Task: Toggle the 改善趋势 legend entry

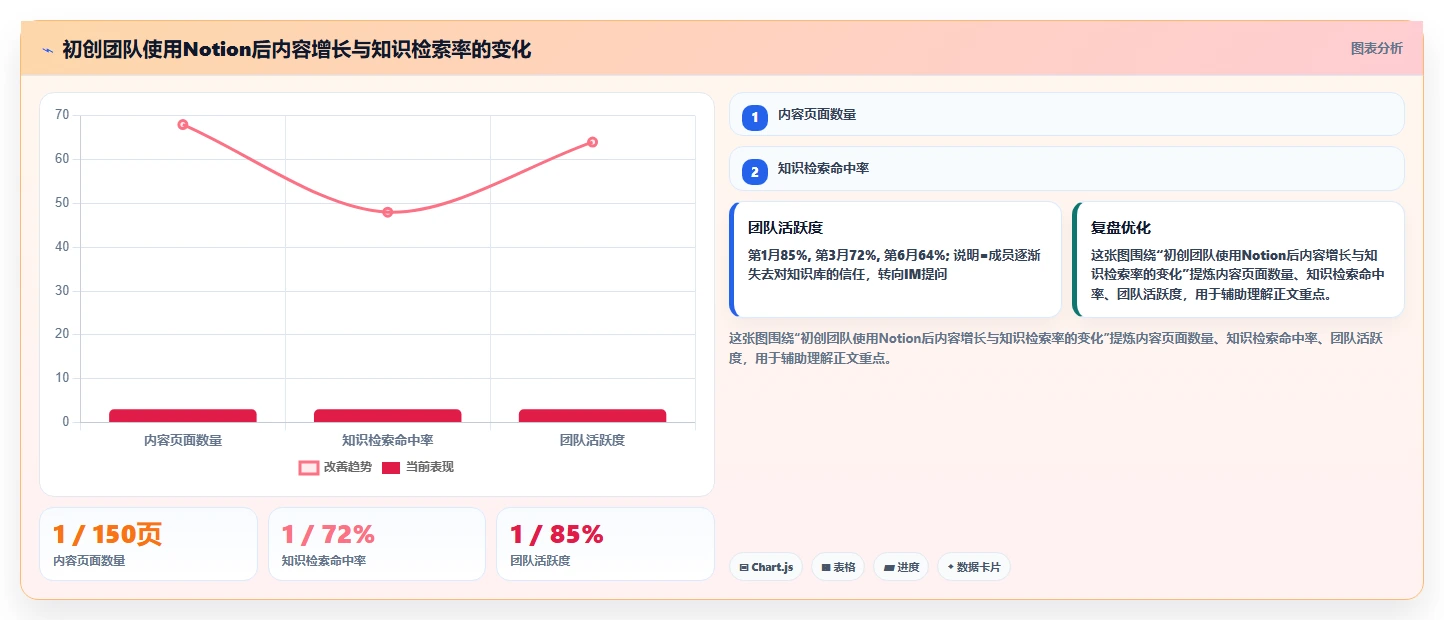Action: [335, 467]
